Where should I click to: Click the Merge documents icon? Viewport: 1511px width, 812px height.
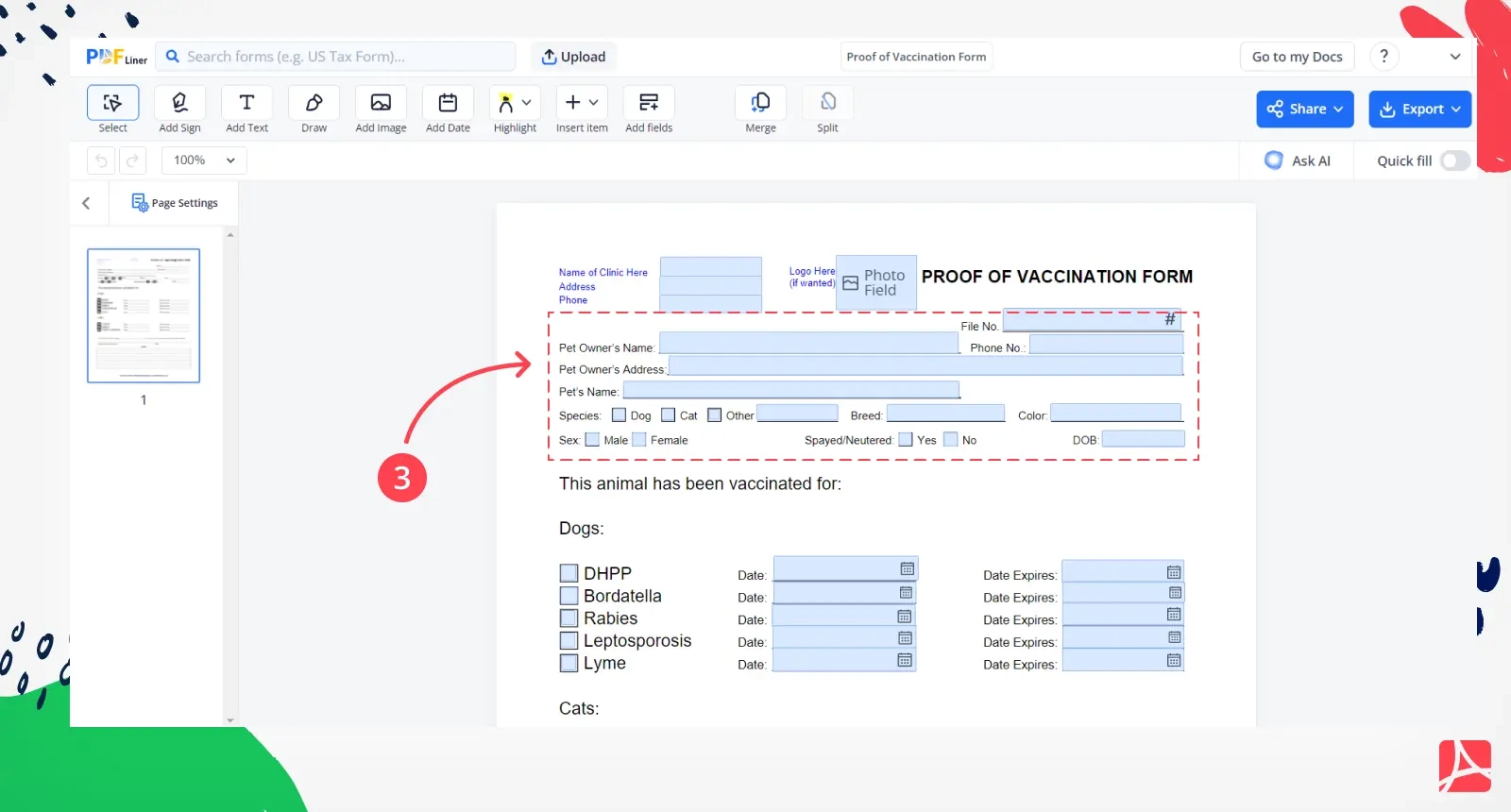point(760,102)
